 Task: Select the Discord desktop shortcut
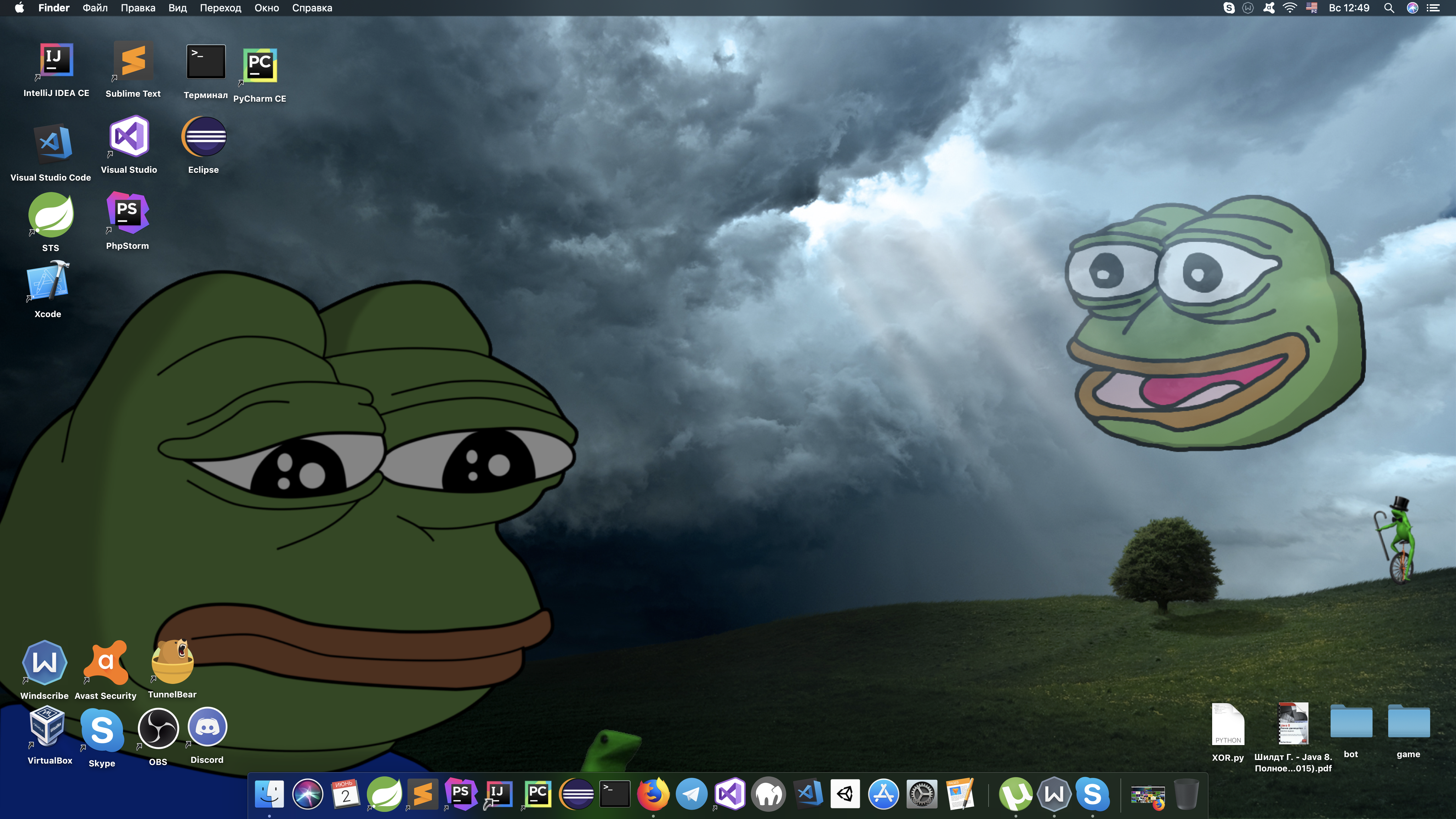(207, 727)
